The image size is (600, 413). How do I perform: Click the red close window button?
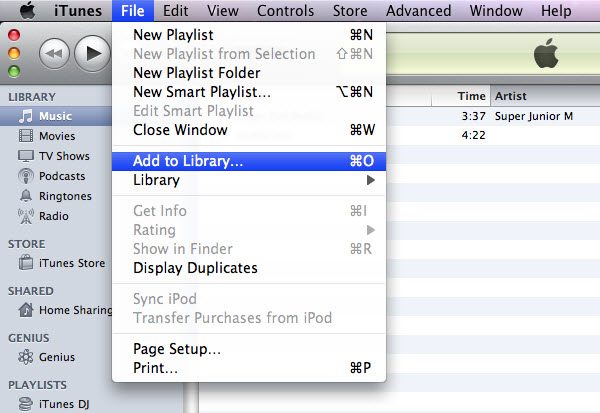(14, 35)
